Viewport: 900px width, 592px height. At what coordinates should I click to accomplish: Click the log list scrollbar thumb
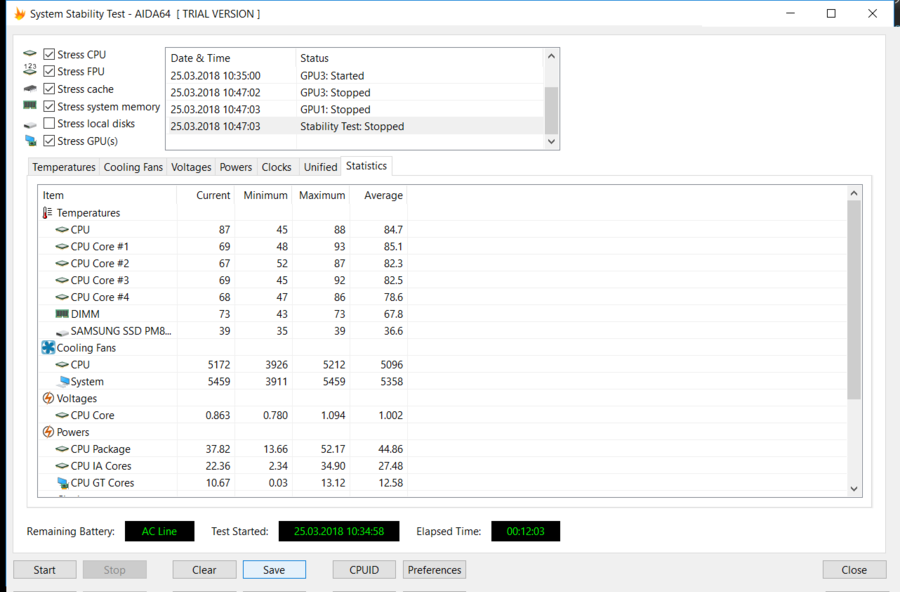[551, 110]
